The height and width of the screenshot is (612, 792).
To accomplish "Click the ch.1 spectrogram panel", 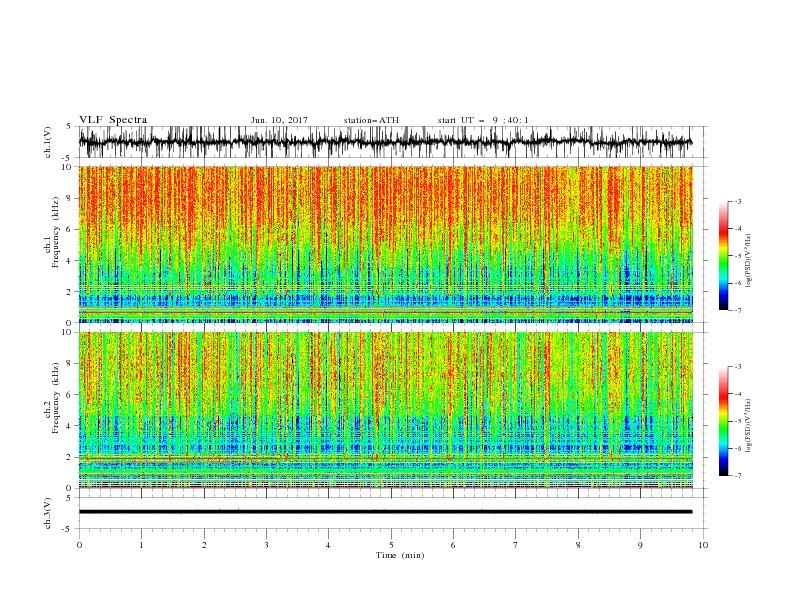I will [385, 244].
